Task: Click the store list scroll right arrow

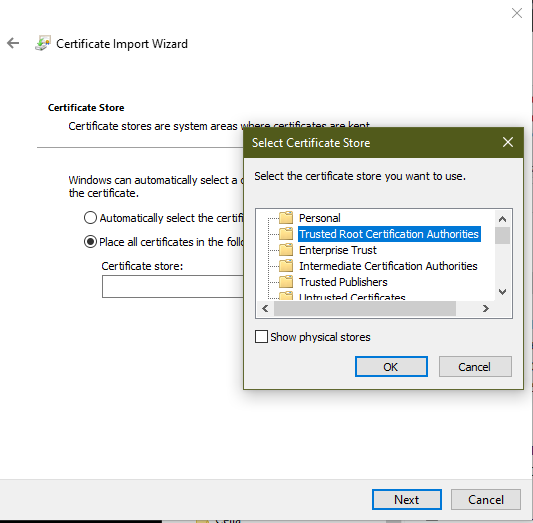Action: [486, 308]
